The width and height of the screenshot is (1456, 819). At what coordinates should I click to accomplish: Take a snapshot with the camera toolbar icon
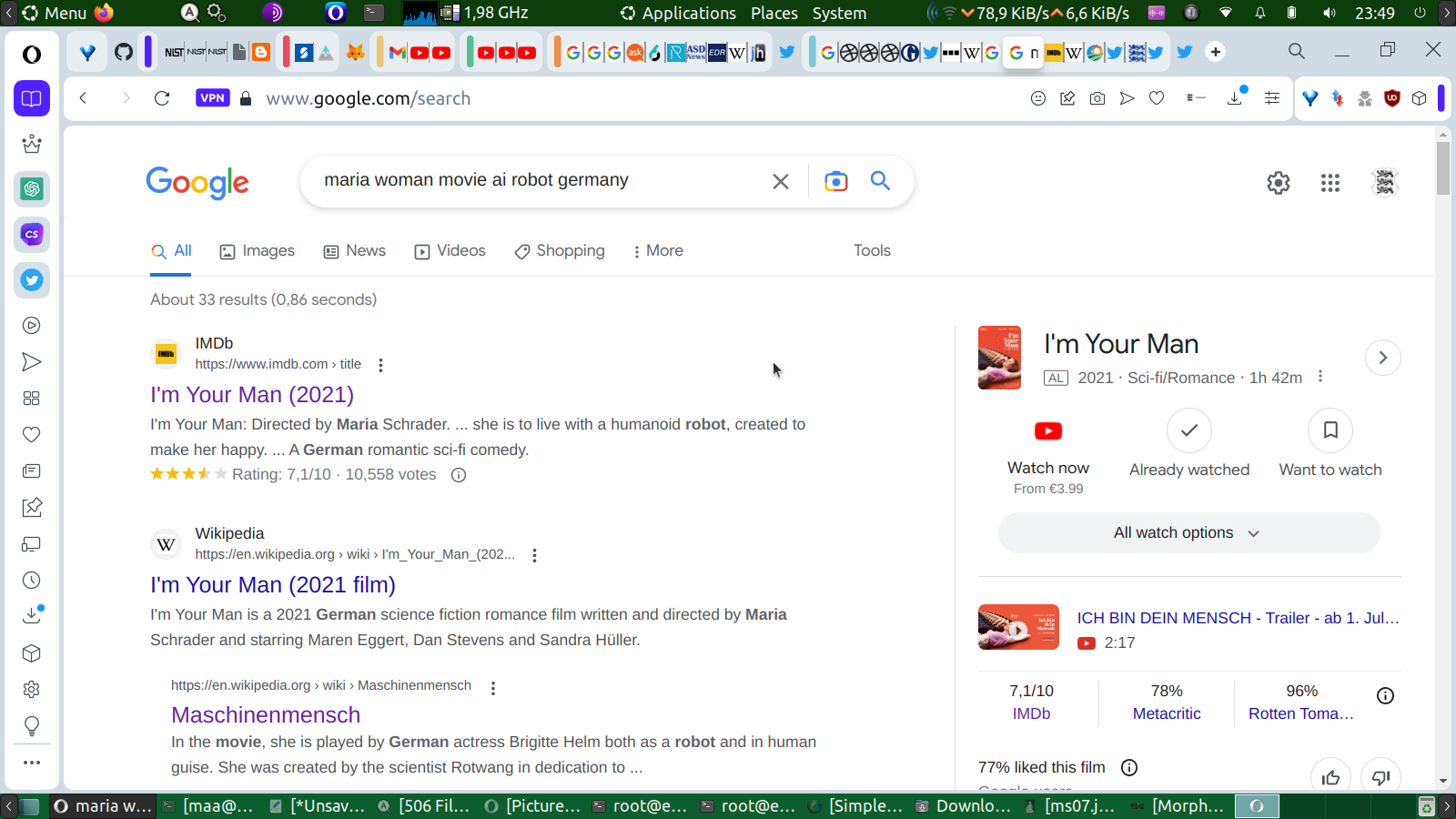click(1097, 98)
